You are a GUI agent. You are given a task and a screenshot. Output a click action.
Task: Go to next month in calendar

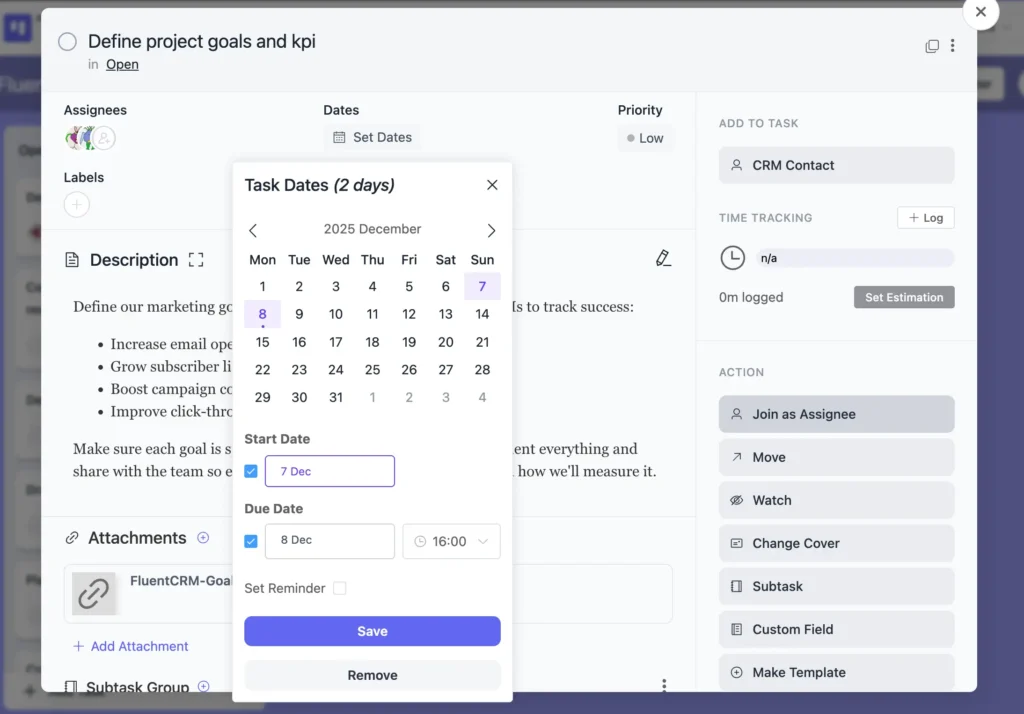(x=491, y=230)
